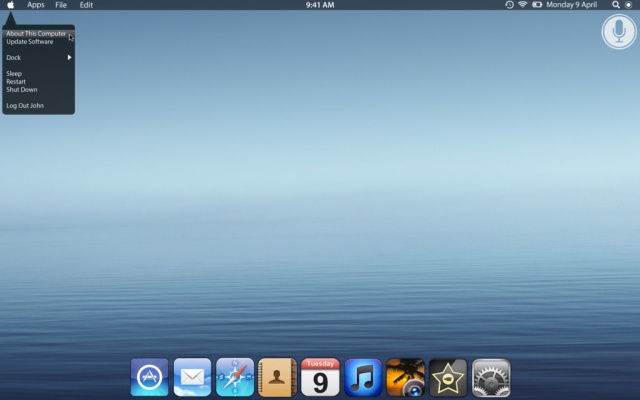Open the Wi-Fi status menu

coord(522,5)
